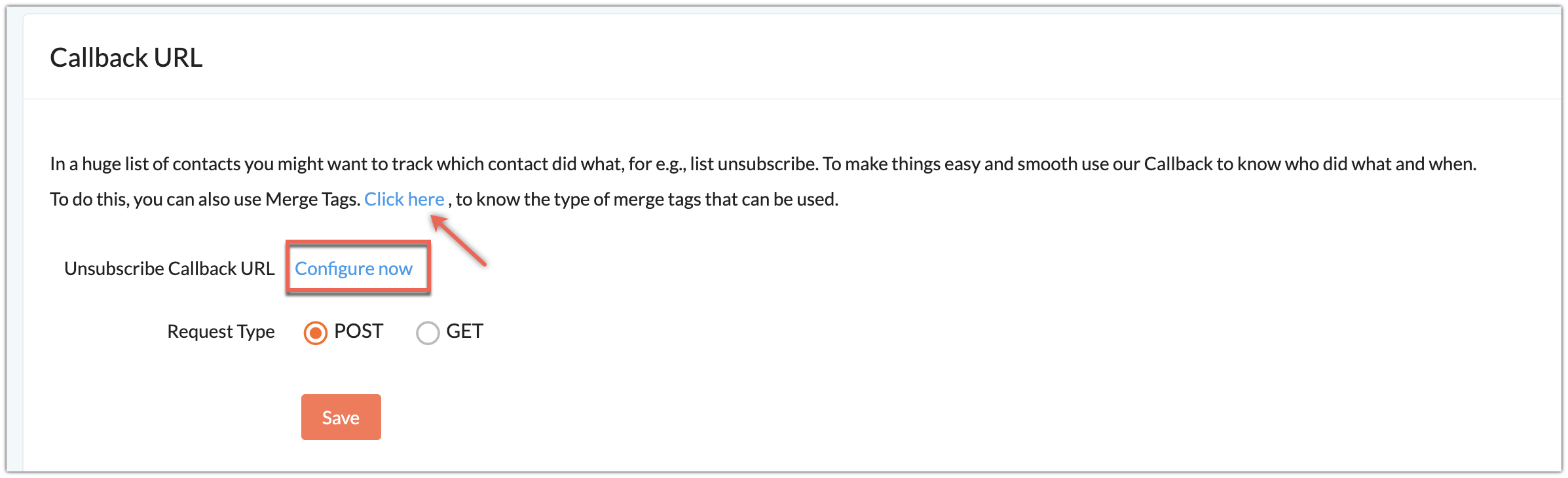Viewport: 1568px width, 478px height.
Task: Click the 'Configure now' link
Action: tap(354, 268)
